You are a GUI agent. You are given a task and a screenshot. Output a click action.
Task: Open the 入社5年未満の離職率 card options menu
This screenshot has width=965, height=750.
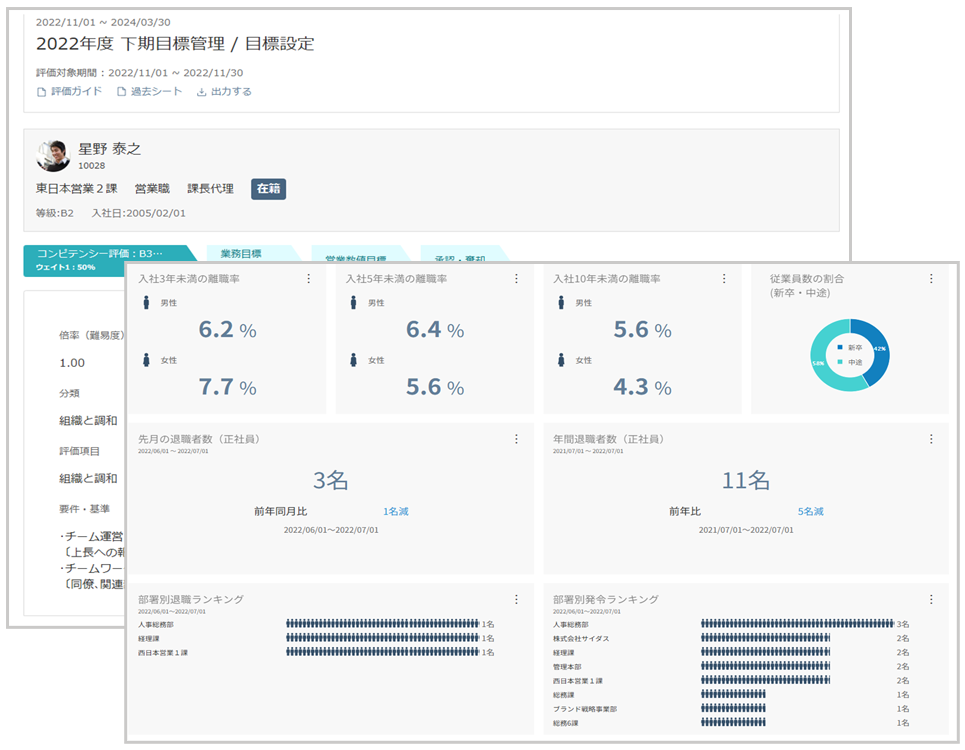click(x=516, y=279)
